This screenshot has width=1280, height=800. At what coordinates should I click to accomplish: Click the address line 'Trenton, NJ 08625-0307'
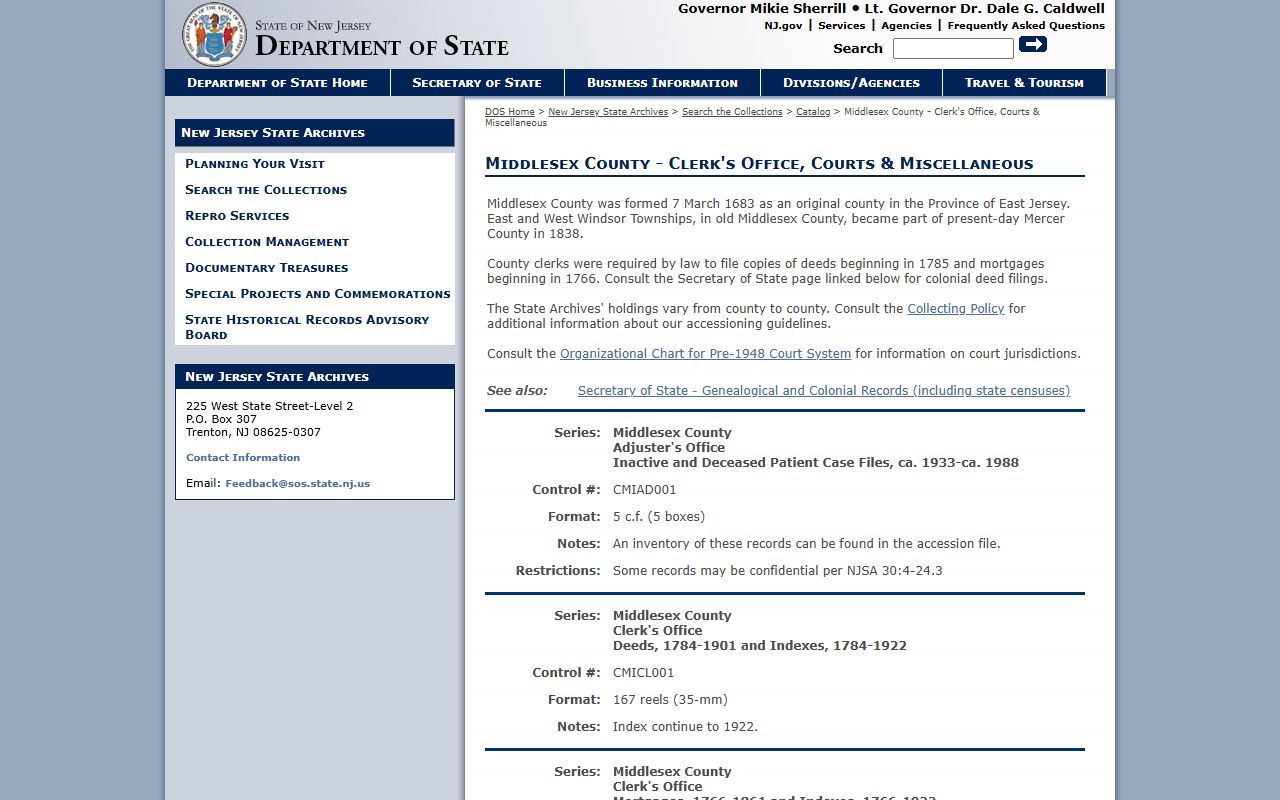point(253,433)
